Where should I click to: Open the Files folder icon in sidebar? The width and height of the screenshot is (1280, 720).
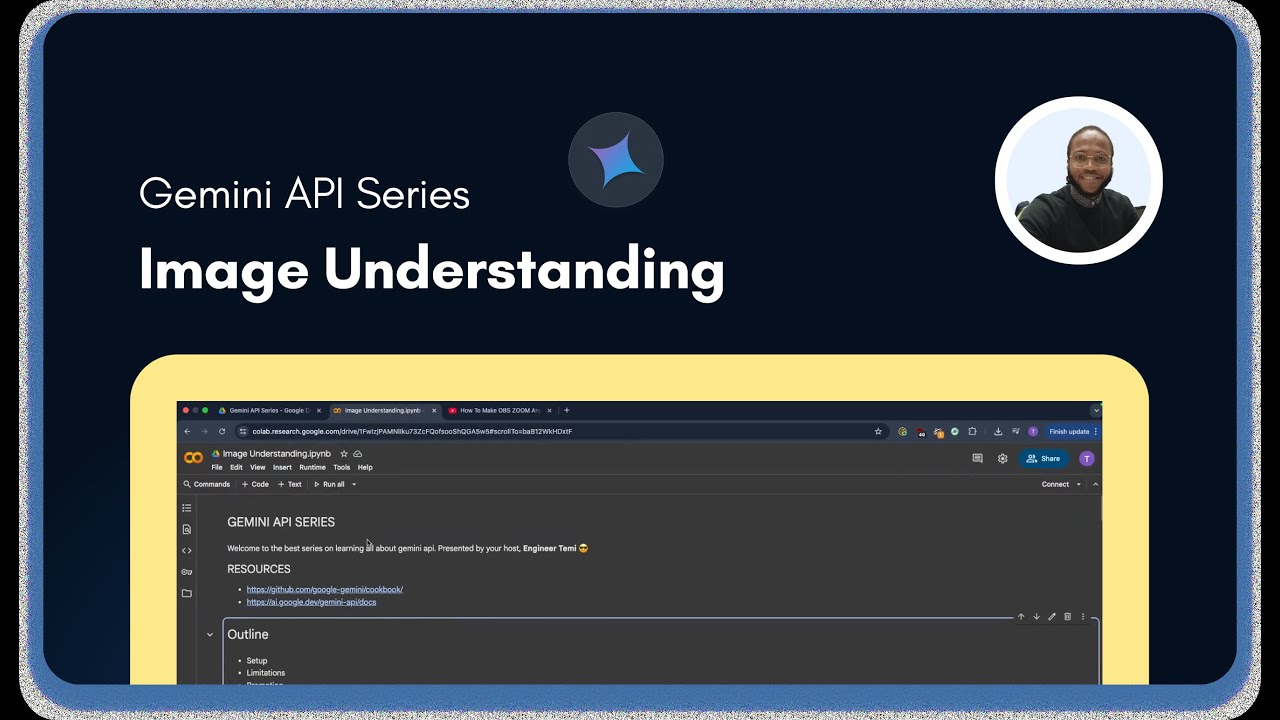click(x=186, y=593)
